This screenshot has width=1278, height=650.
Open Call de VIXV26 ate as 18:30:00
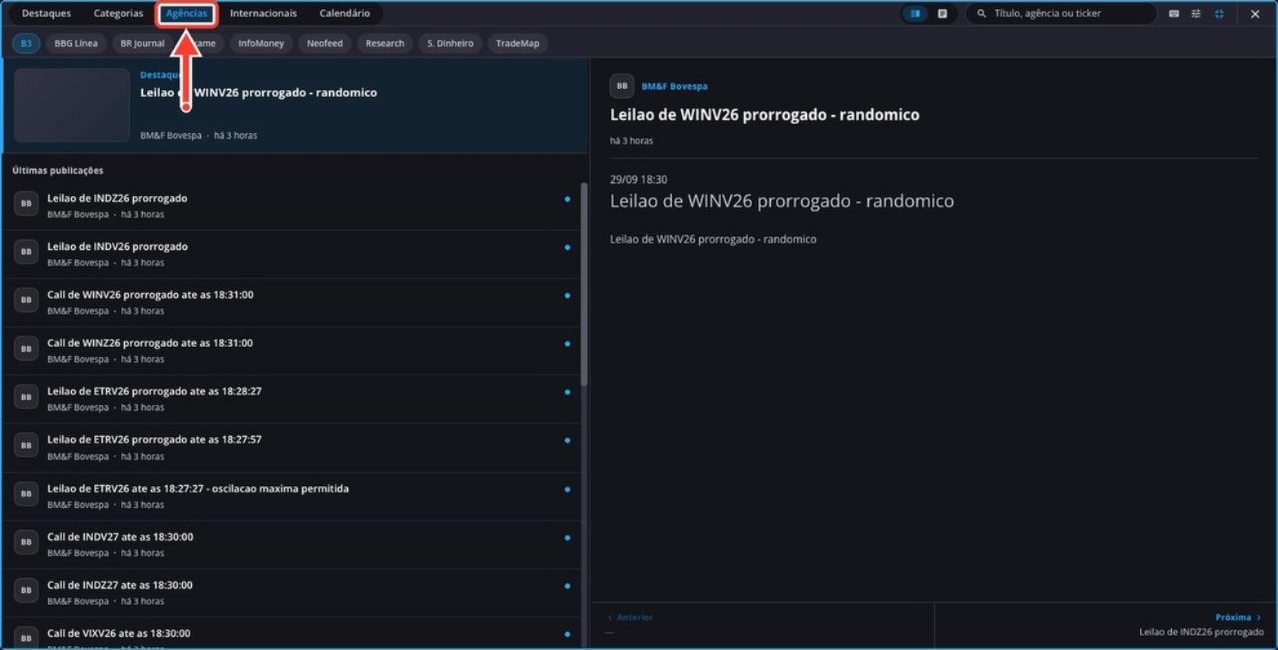(291, 636)
